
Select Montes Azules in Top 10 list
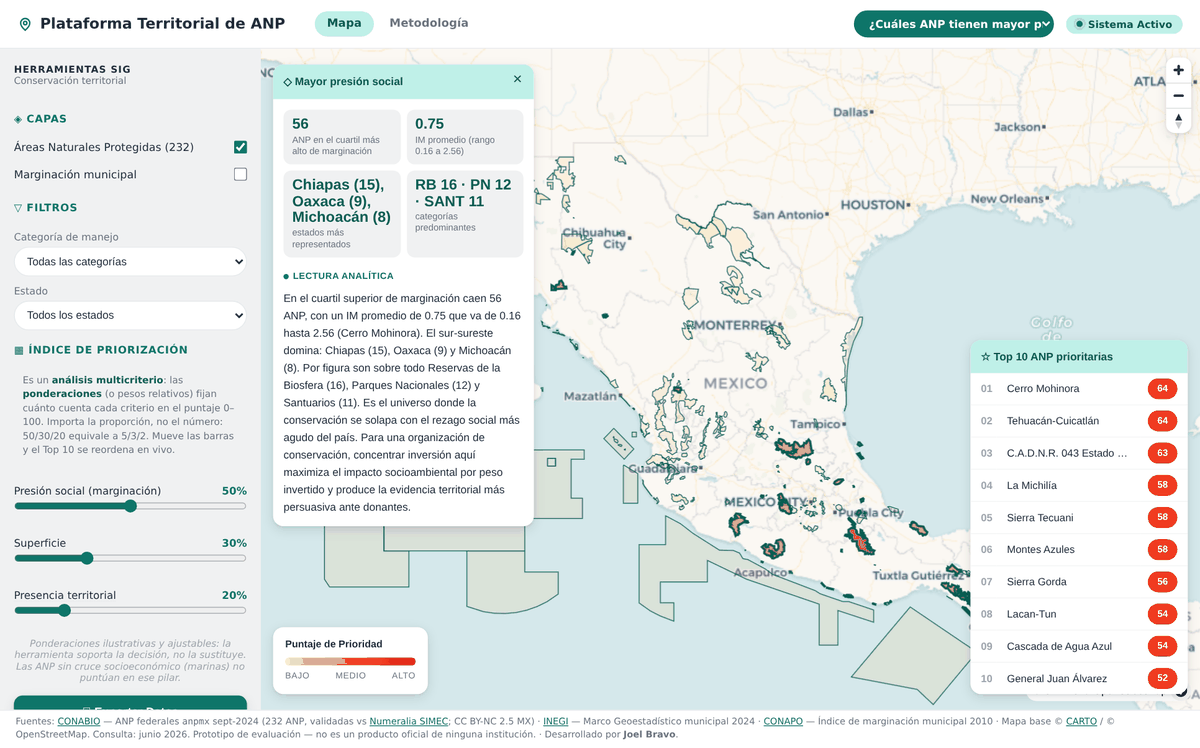coord(1079,549)
